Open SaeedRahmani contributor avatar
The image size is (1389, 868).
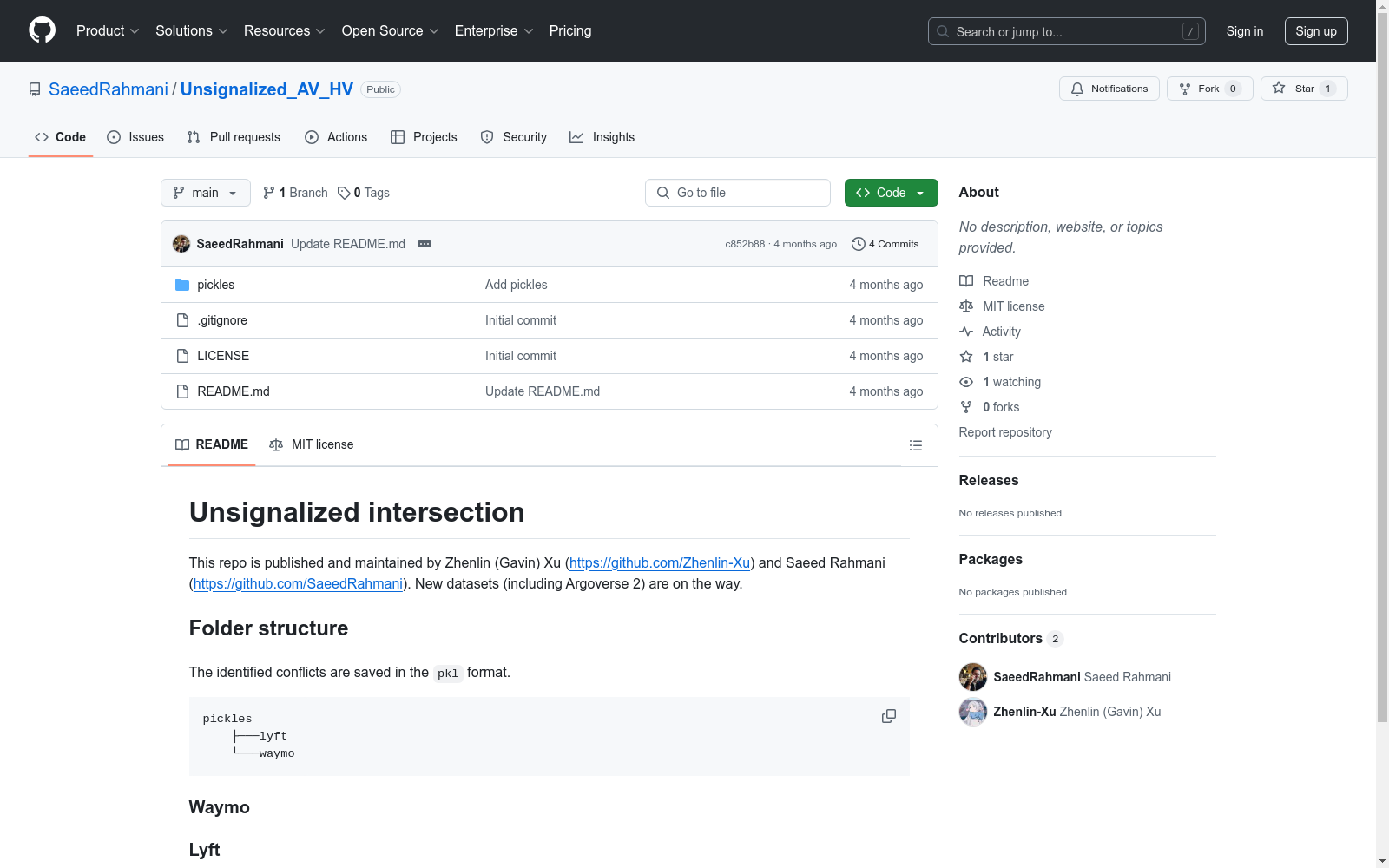(973, 677)
